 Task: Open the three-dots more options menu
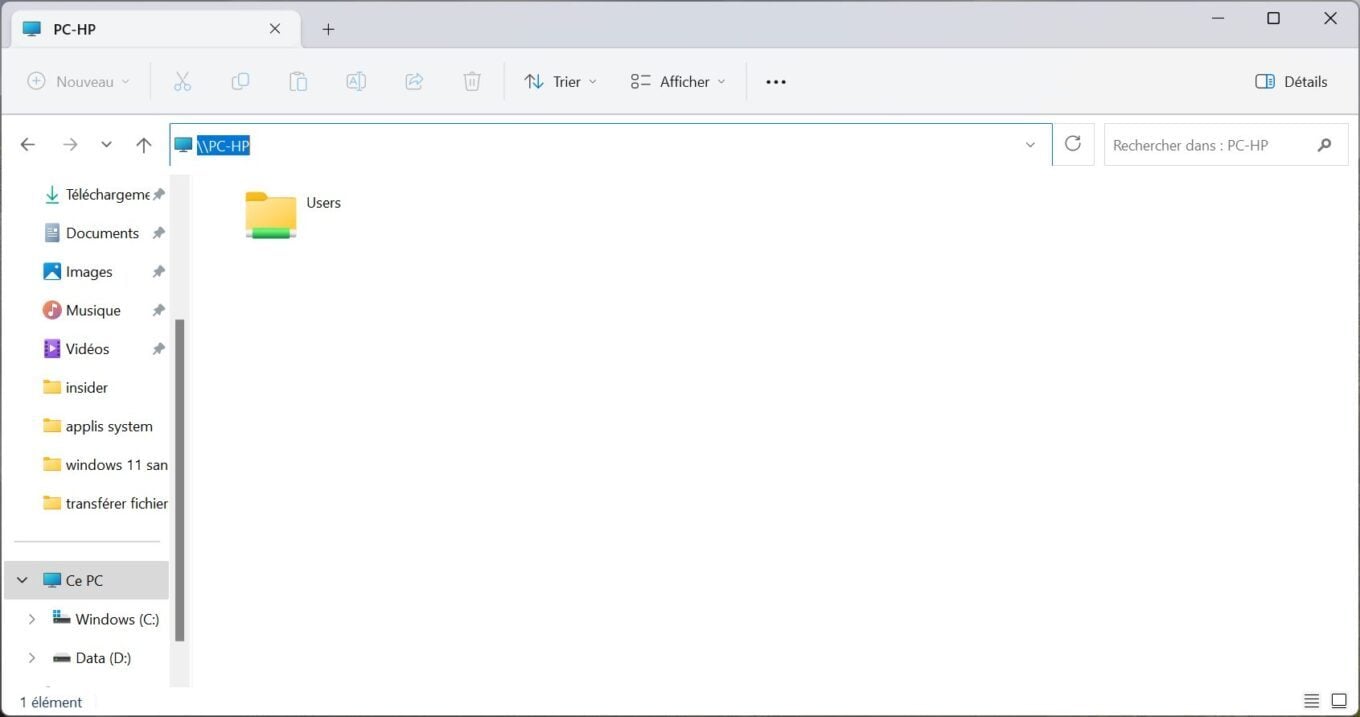point(776,82)
